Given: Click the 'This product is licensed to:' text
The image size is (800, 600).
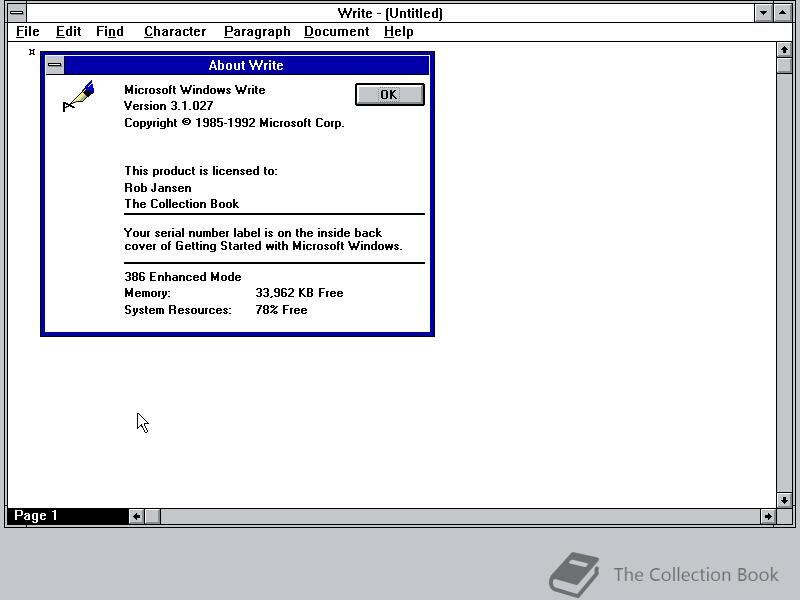Looking at the screenshot, I should pyautogui.click(x=201, y=171).
